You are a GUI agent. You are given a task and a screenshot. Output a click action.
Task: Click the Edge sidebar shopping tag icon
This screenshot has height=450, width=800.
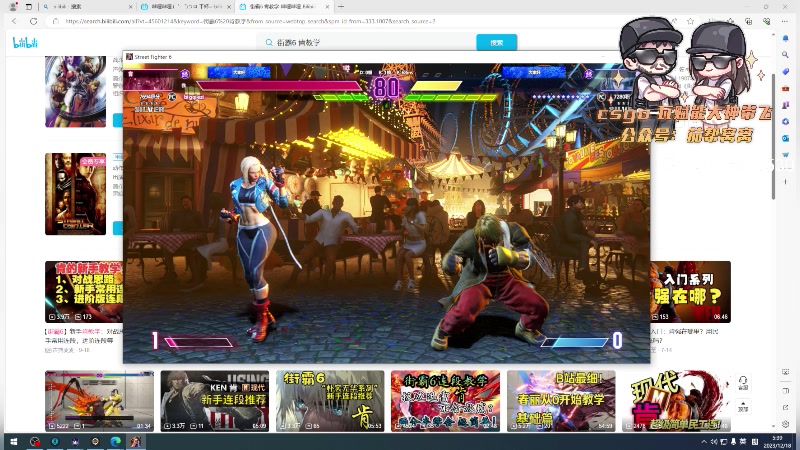click(x=786, y=71)
